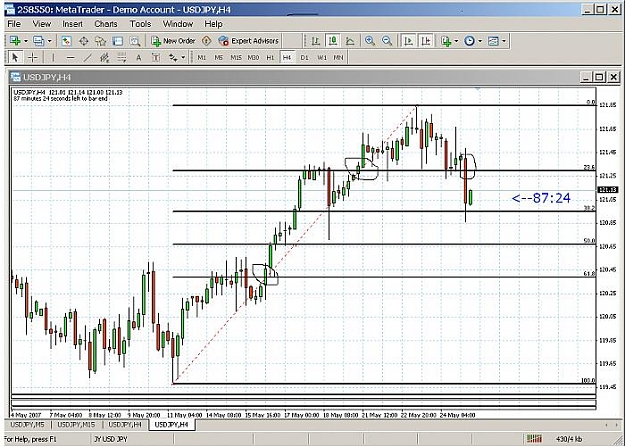Open the Tools menu

tap(140, 24)
